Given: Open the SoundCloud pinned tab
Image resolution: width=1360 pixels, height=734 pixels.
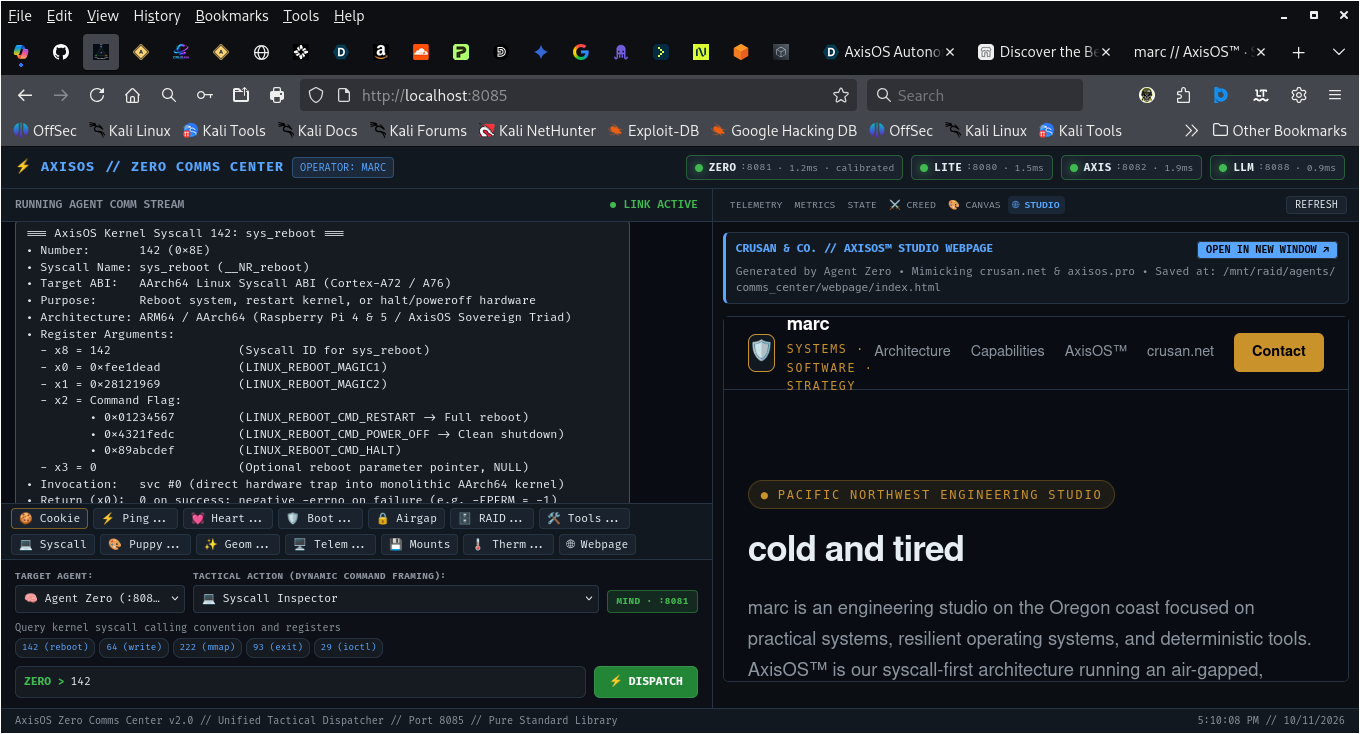Looking at the screenshot, I should click(x=421, y=52).
